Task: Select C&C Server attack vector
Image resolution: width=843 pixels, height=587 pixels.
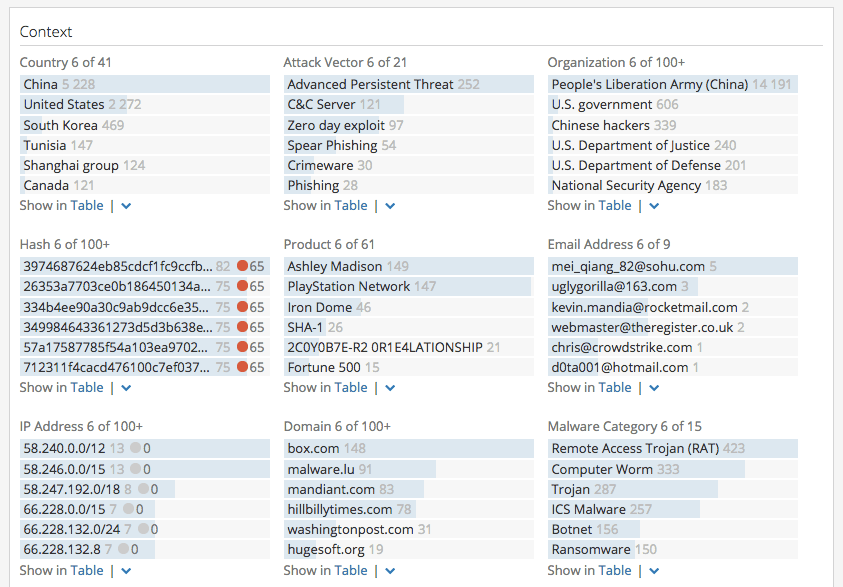Action: (409, 104)
